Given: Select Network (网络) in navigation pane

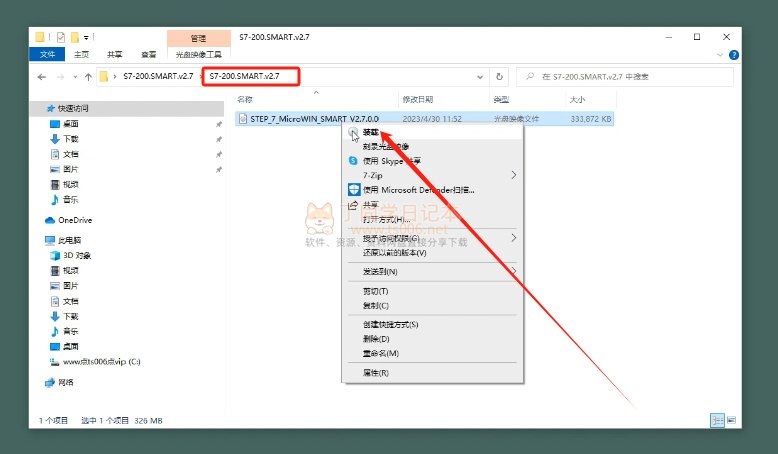Looking at the screenshot, I should (x=65, y=383).
